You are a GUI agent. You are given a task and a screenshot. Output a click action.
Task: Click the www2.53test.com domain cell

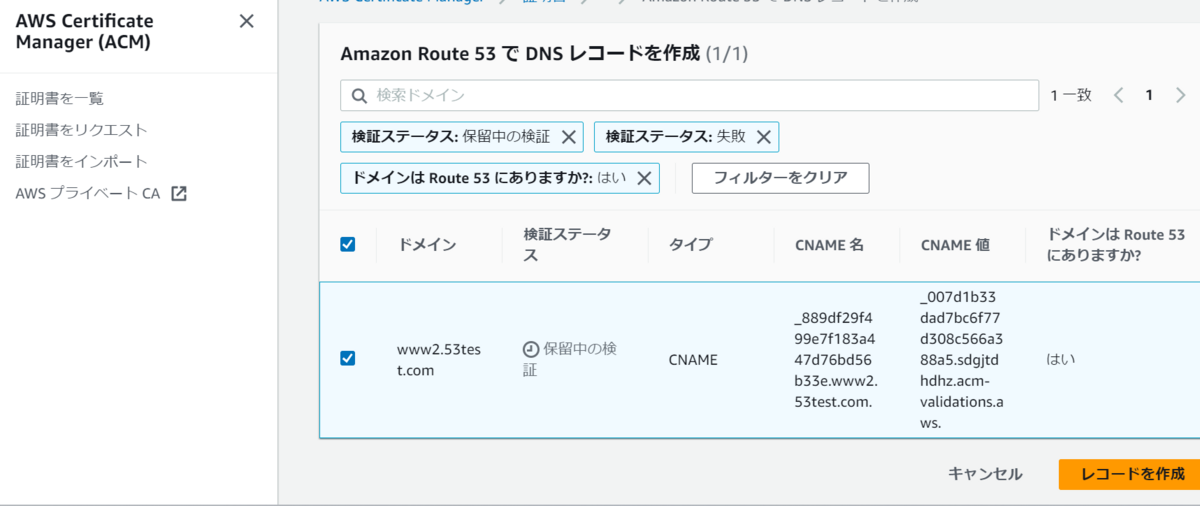[439, 359]
